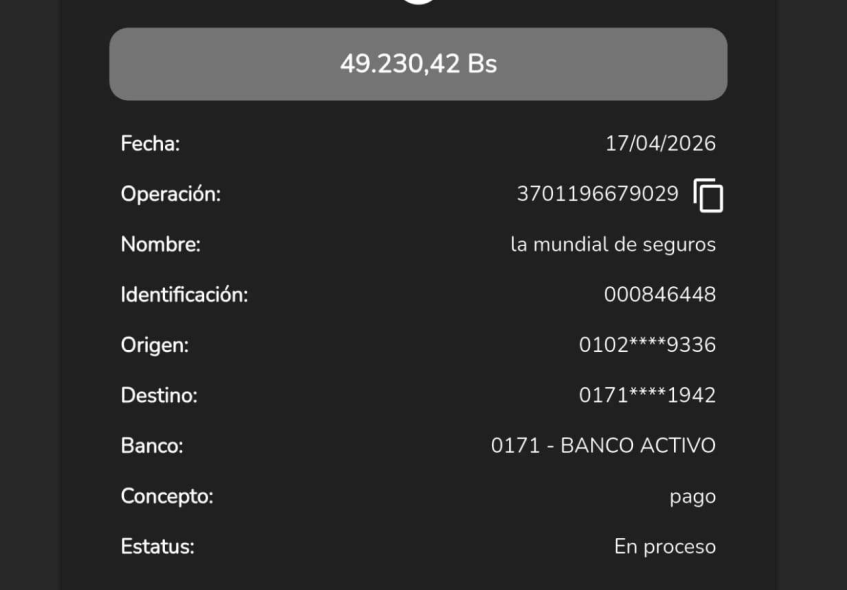This screenshot has width=847, height=590.
Task: Tap the 'Origen:' label
Action: pos(154,345)
